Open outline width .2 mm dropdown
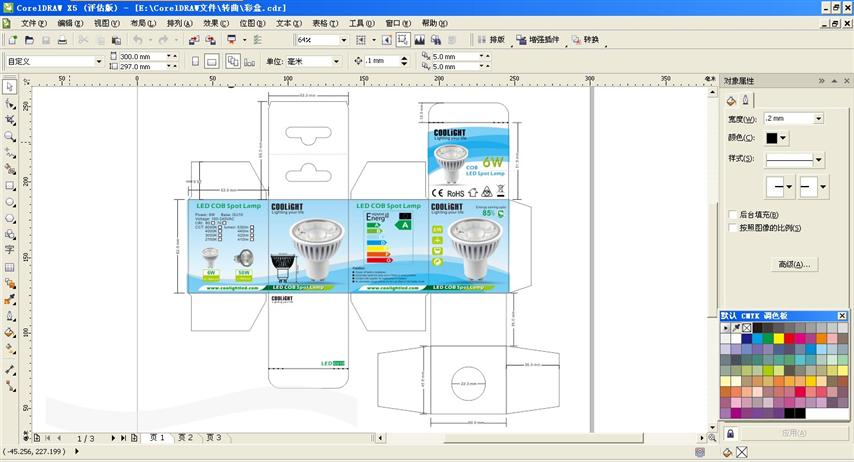This screenshot has height=462, width=854. (x=819, y=118)
